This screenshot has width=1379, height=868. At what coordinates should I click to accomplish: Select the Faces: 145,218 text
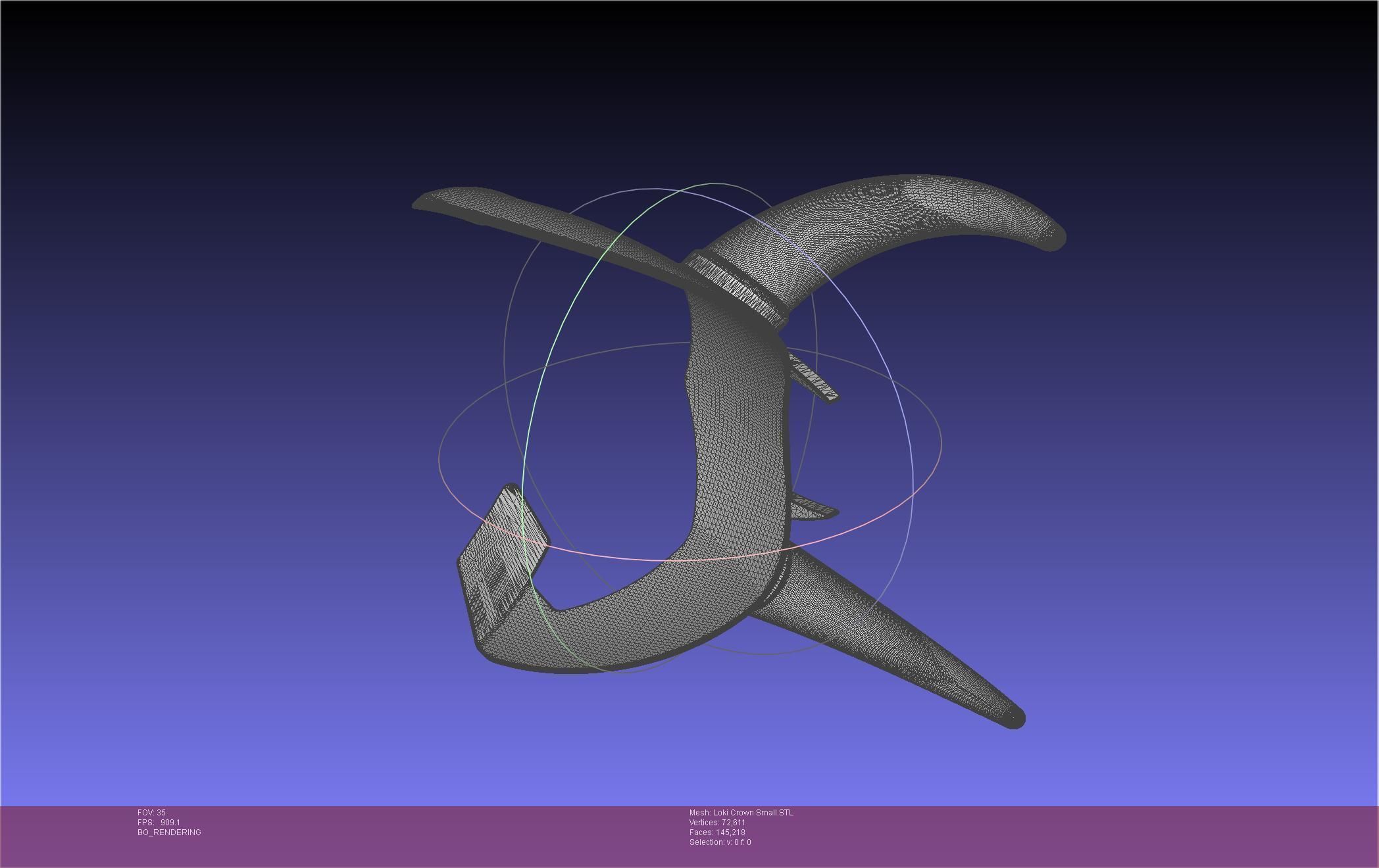pyautogui.click(x=717, y=832)
